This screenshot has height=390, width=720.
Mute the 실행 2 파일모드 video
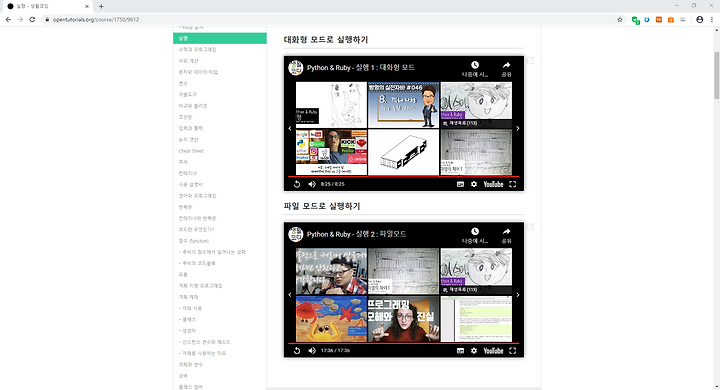(x=312, y=350)
